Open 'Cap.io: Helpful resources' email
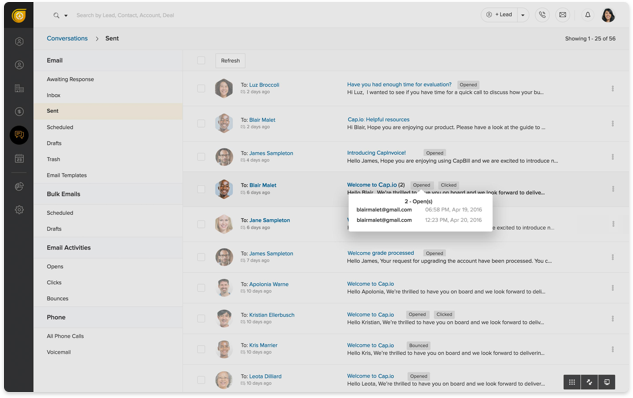 379,119
